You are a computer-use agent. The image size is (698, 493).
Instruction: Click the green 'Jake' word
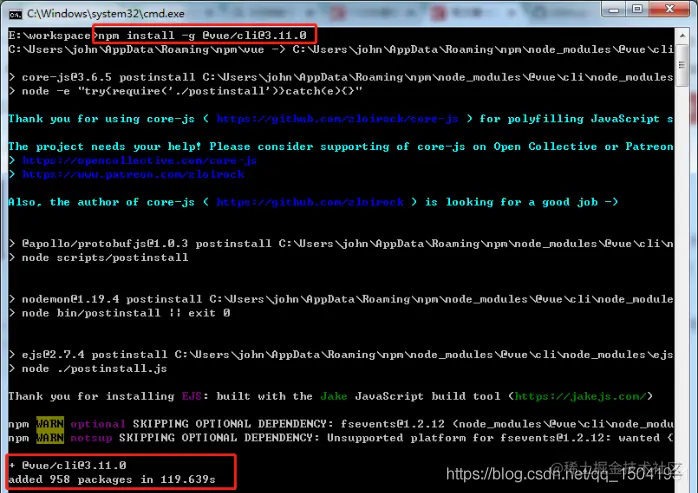tap(334, 396)
